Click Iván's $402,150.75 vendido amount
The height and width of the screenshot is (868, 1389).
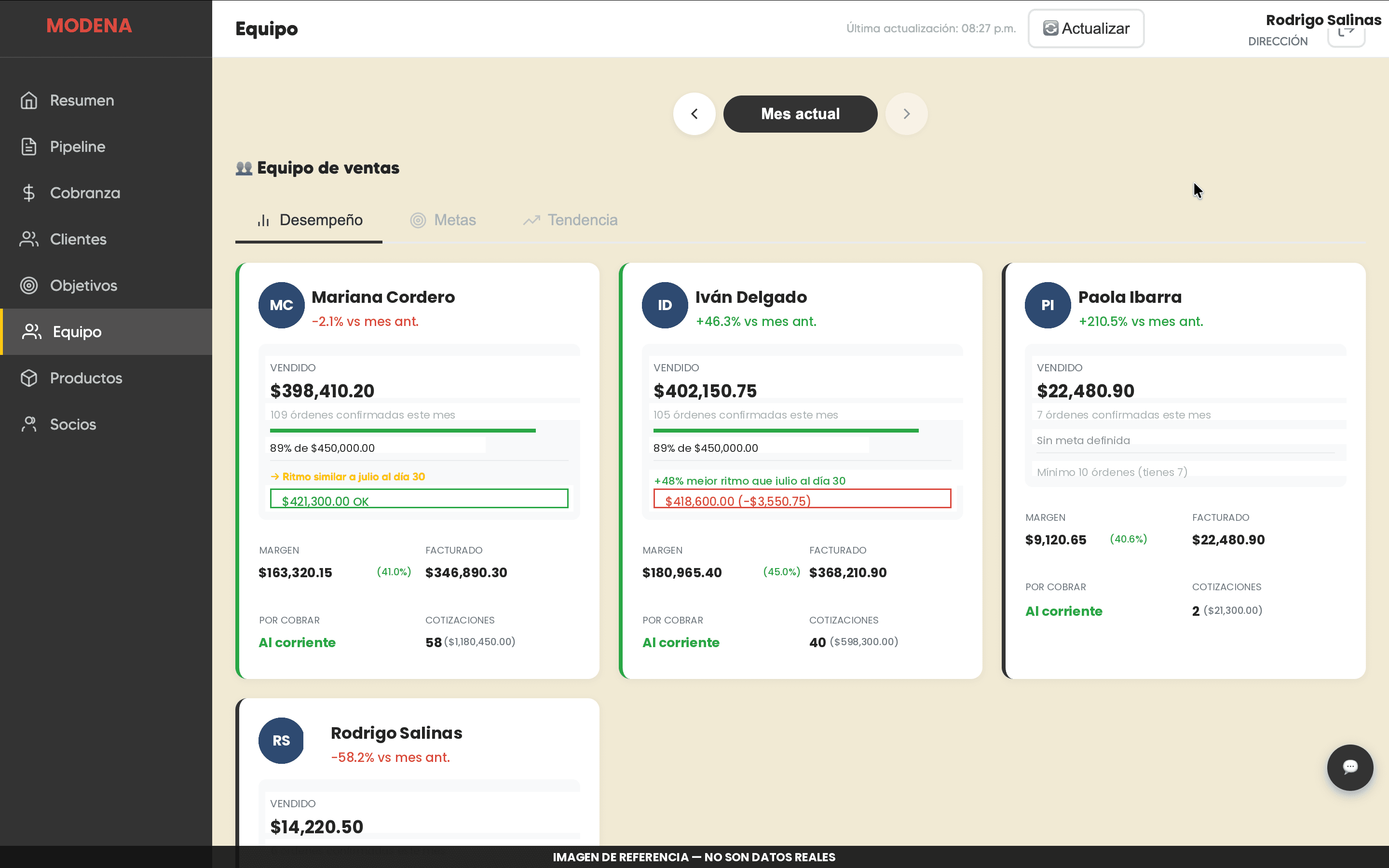tap(705, 392)
